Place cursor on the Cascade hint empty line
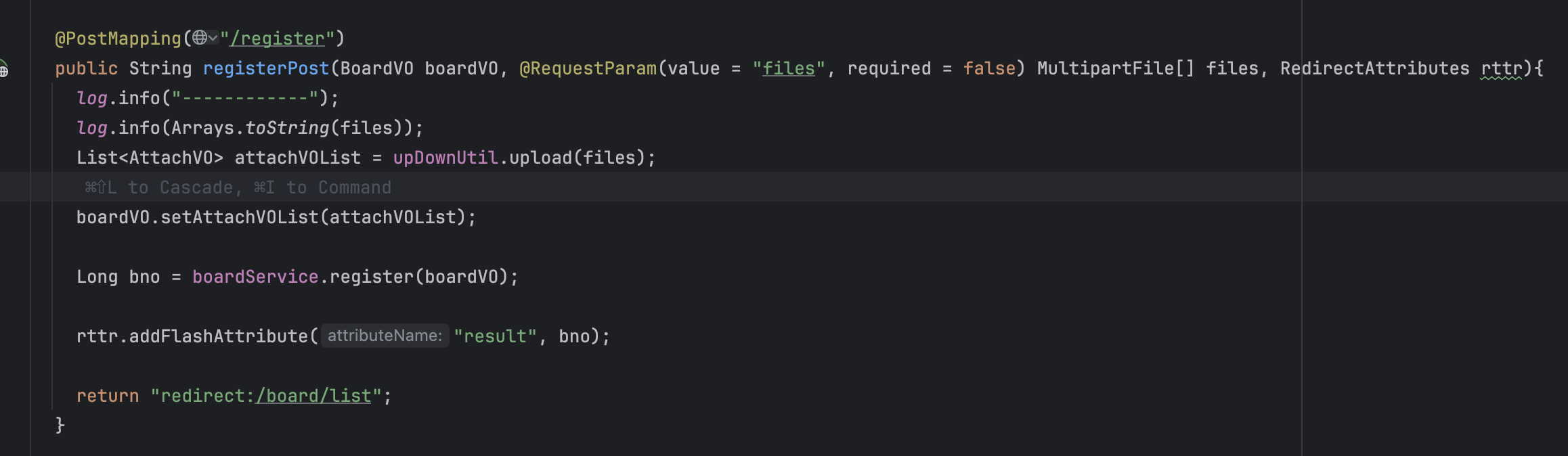Image resolution: width=1568 pixels, height=456 pixels. [542, 187]
